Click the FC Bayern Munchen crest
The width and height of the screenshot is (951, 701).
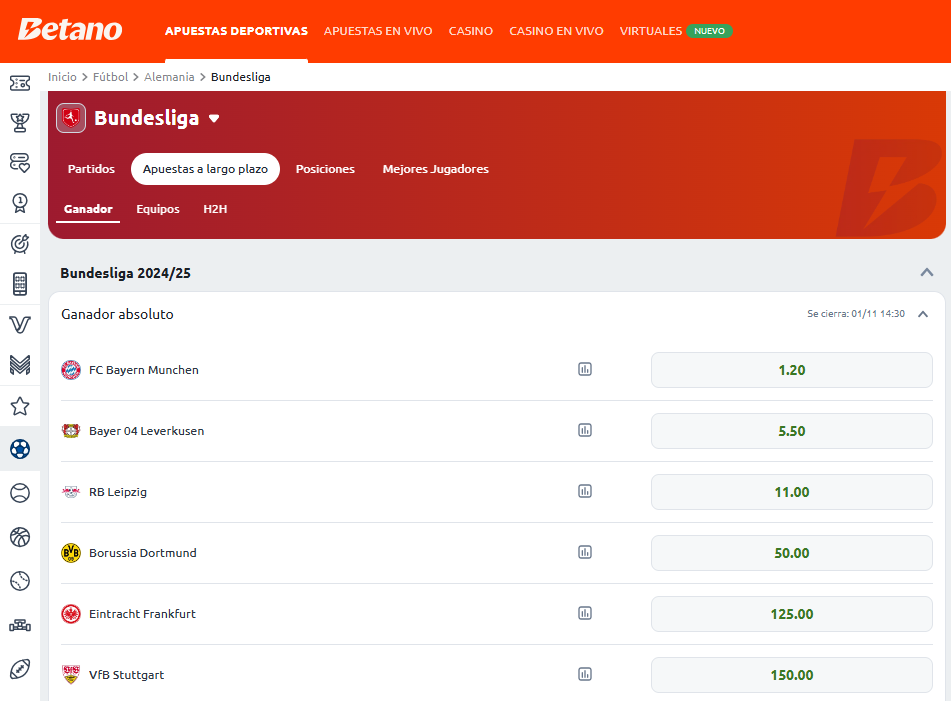(71, 370)
